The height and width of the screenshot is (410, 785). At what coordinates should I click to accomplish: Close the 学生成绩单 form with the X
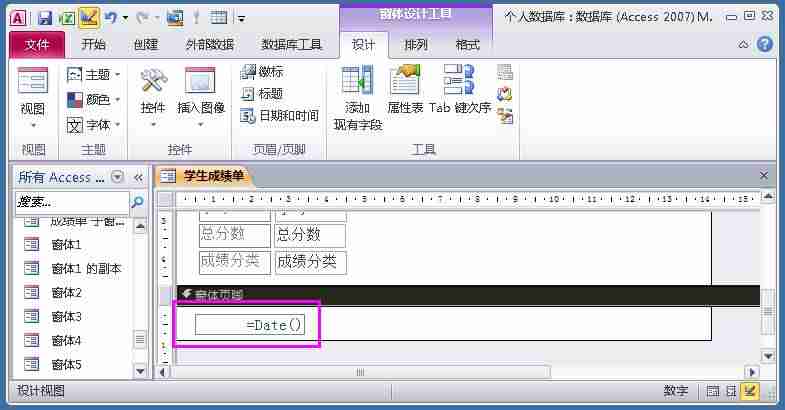pos(764,176)
